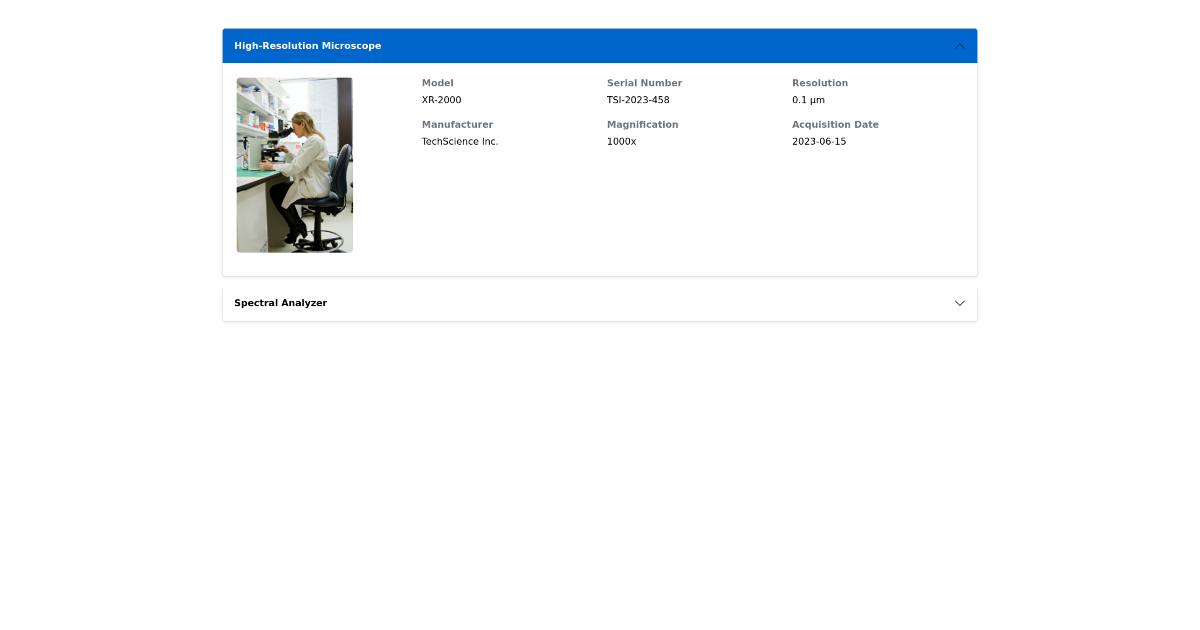Open the Spectral Analyzer accordion header
The height and width of the screenshot is (630, 1200).
pyautogui.click(x=600, y=303)
